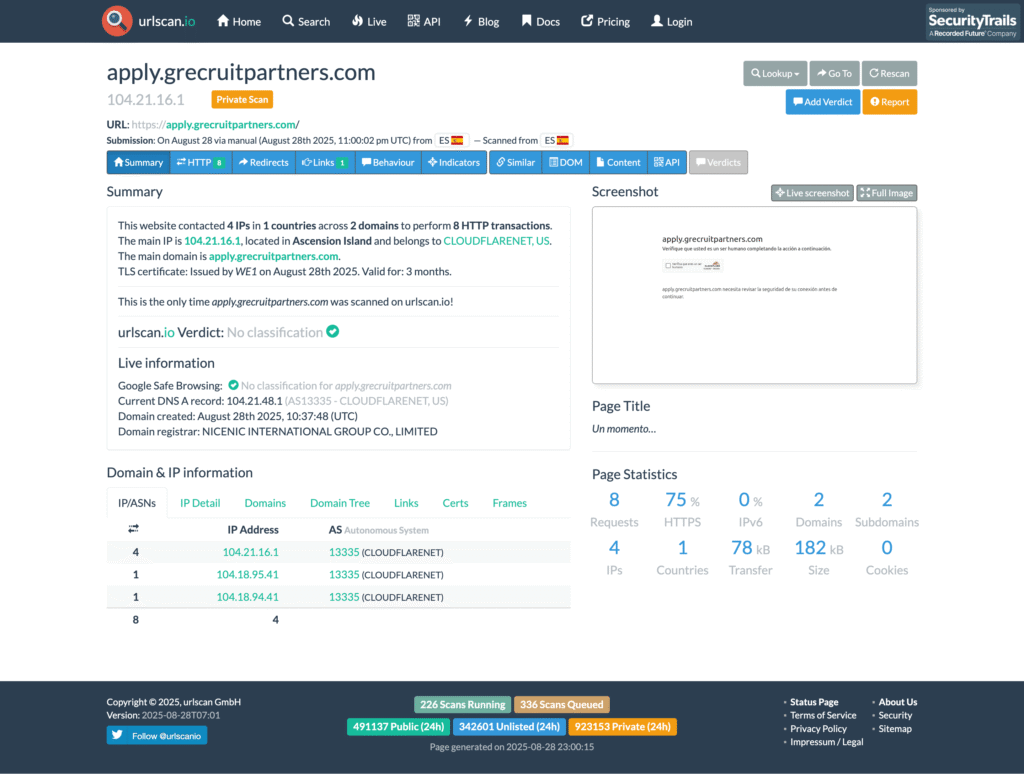This screenshot has width=1024, height=774.
Task: Open the Live screenshot view
Action: tap(811, 193)
